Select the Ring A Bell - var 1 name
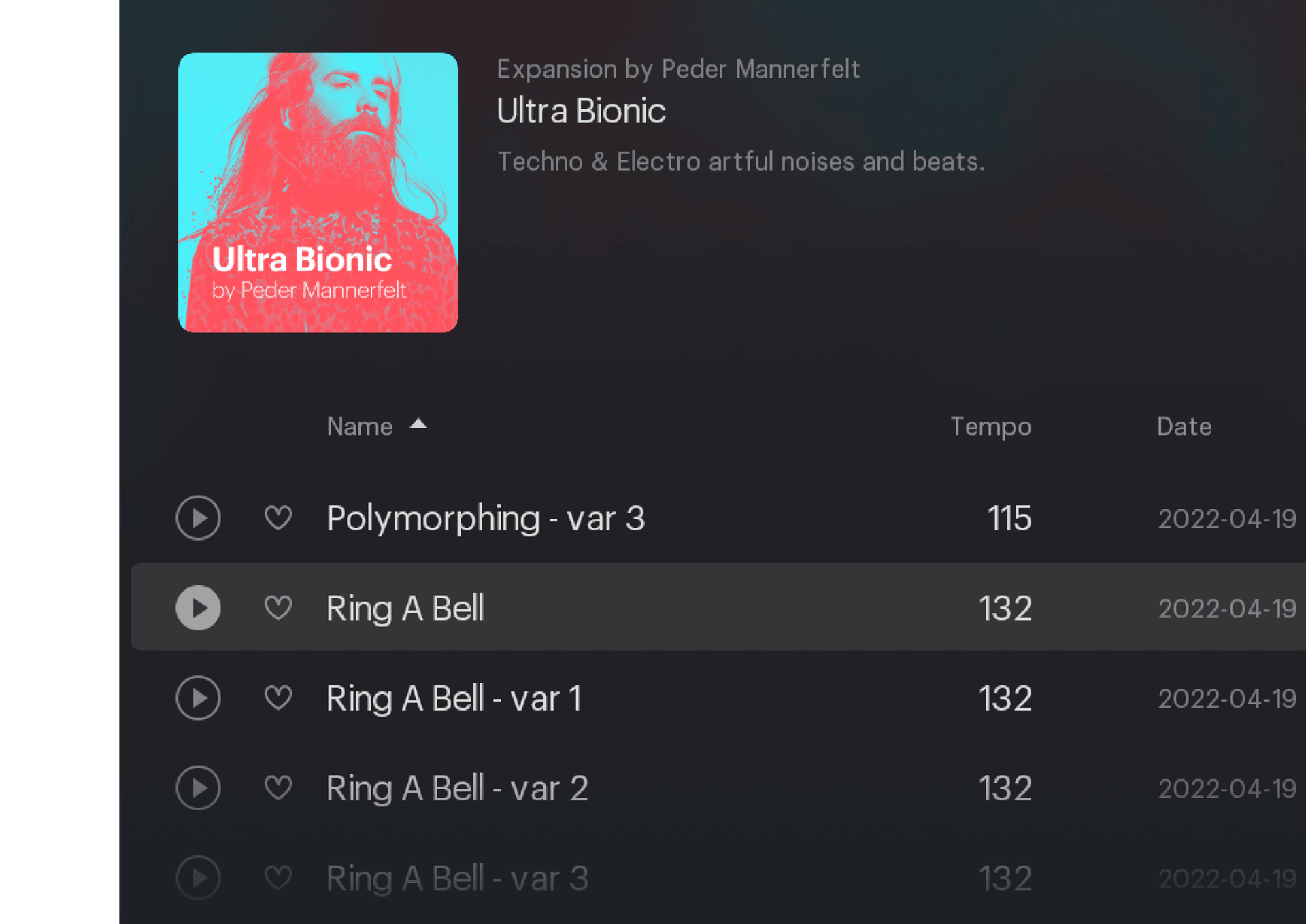 coord(454,699)
